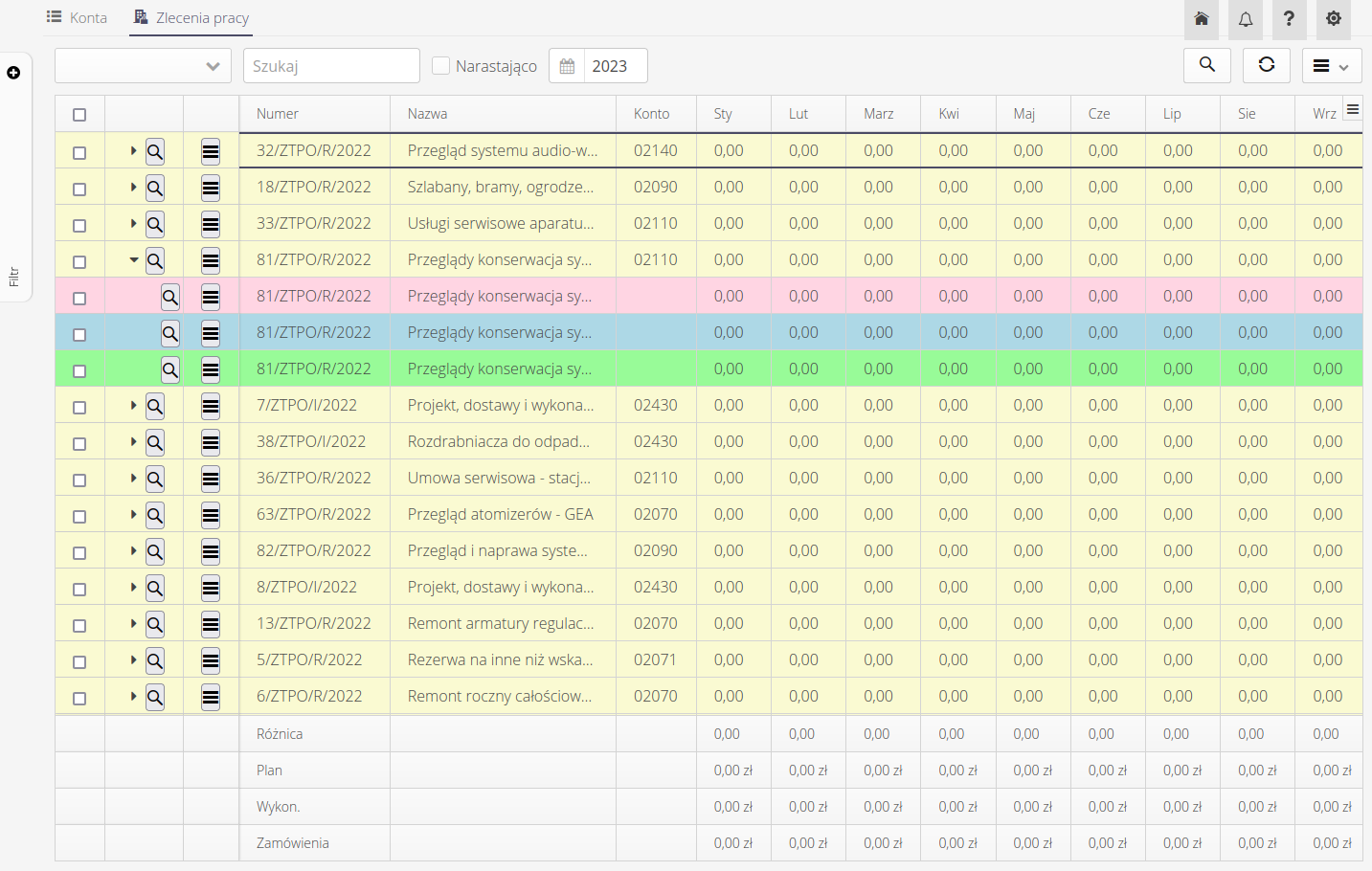Open the hamburger list menu dropdown button

(1330, 66)
